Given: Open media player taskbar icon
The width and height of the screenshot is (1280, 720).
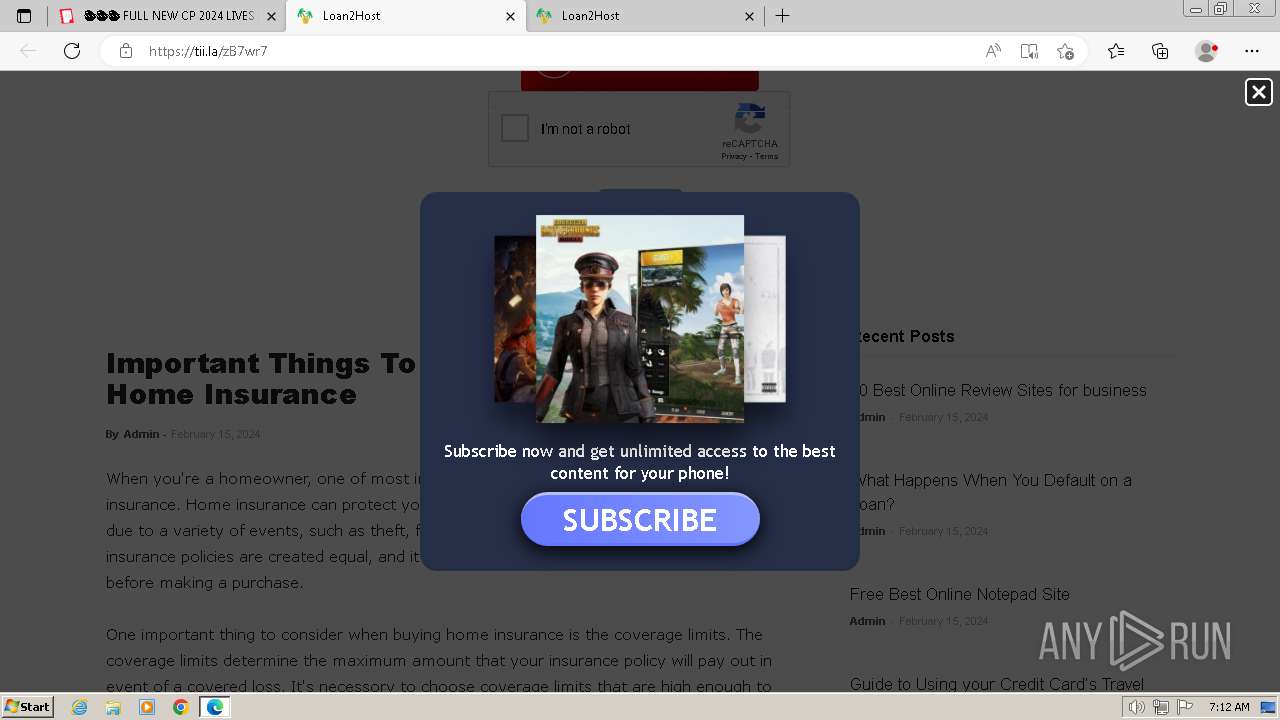Looking at the screenshot, I should click(x=147, y=707).
